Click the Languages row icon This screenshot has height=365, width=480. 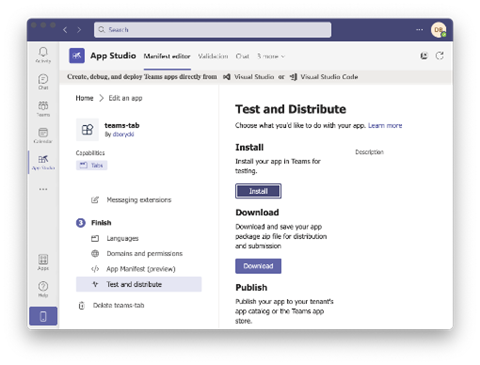click(95, 238)
